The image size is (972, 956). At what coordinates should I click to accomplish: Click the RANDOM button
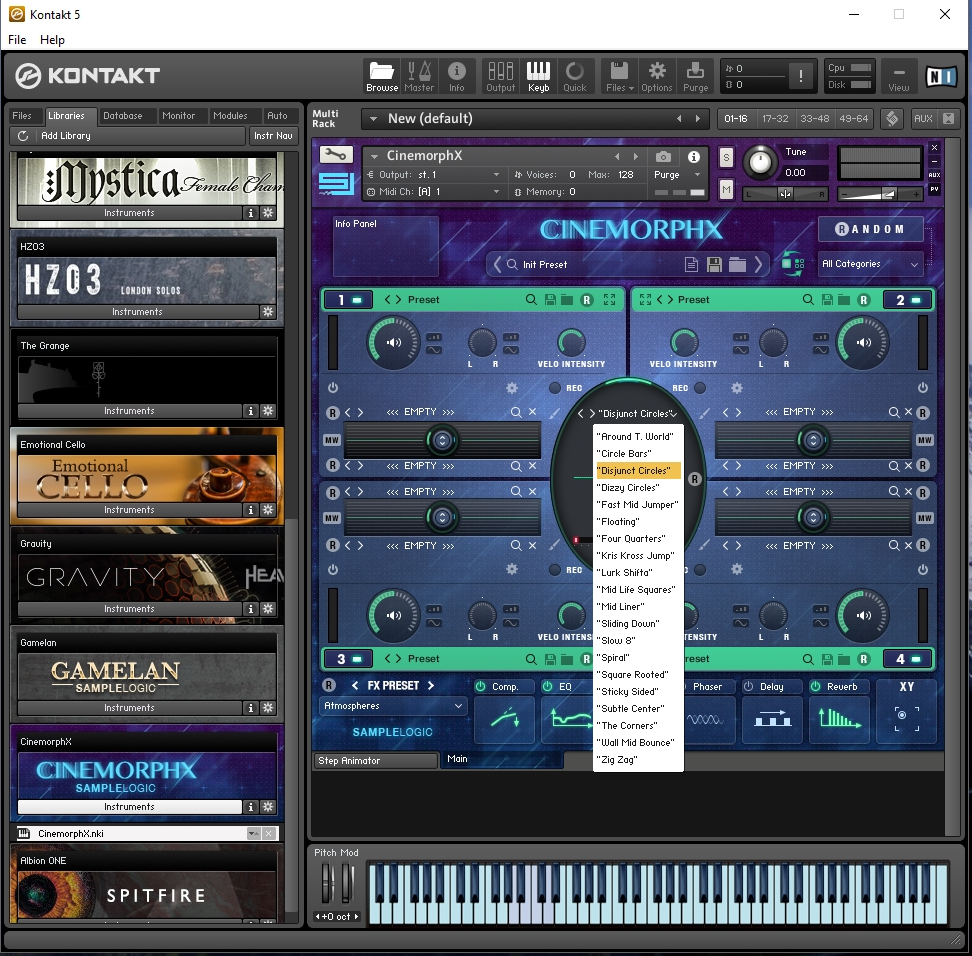pos(870,229)
